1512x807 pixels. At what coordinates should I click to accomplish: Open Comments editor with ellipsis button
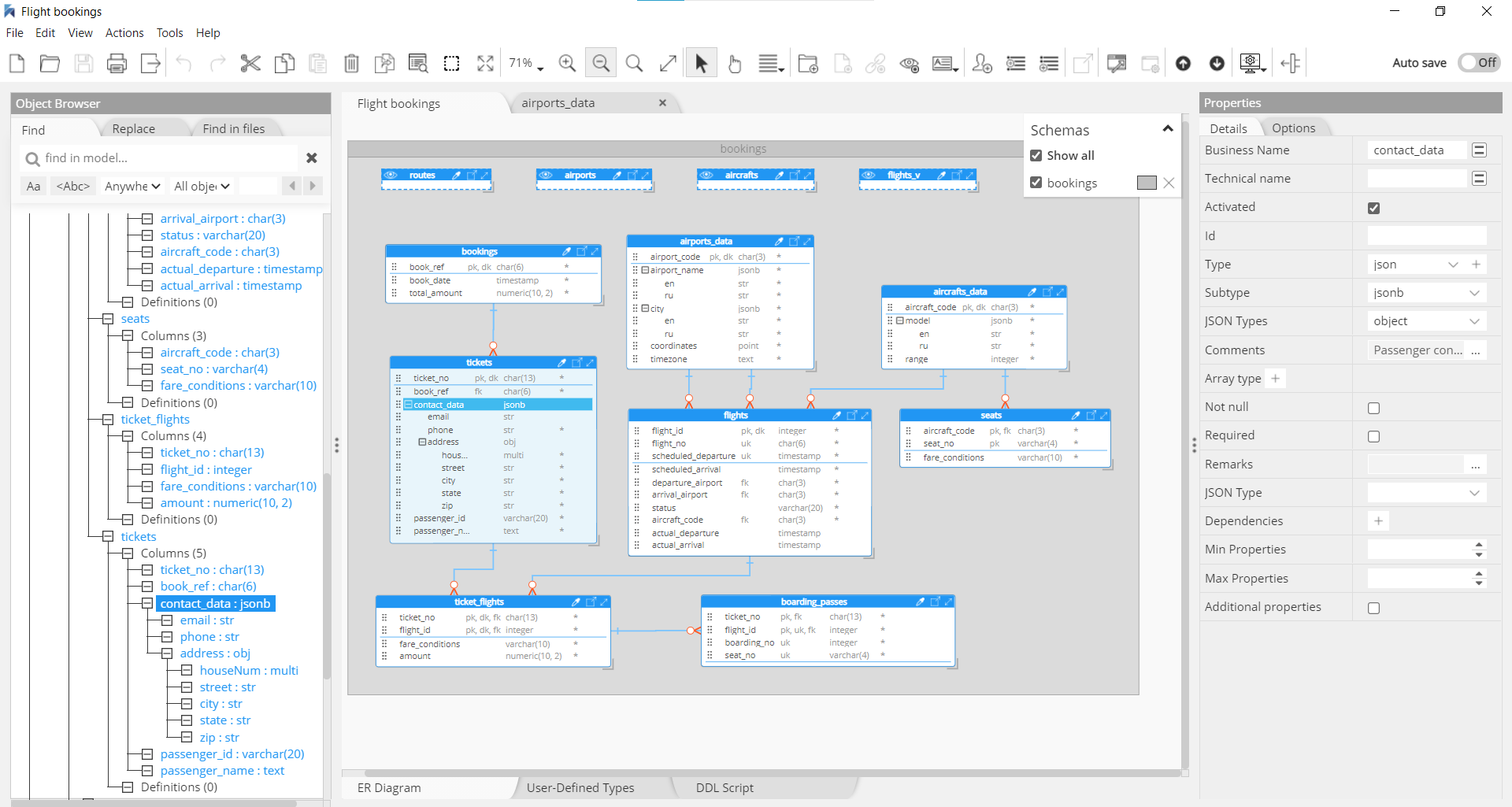pos(1475,350)
